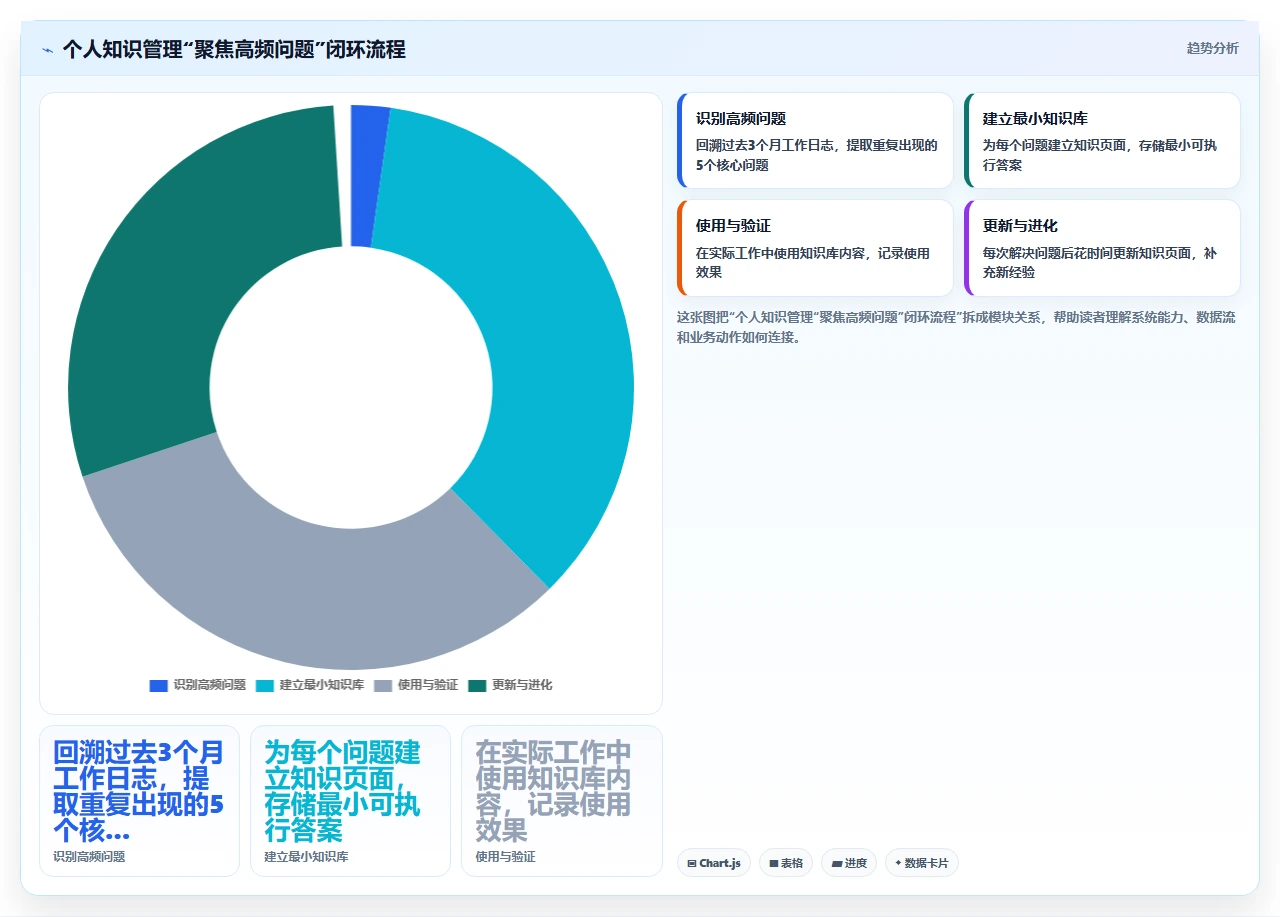Toggle 使用与验证 legend item
Viewport: 1280px width, 917px height.
point(416,685)
